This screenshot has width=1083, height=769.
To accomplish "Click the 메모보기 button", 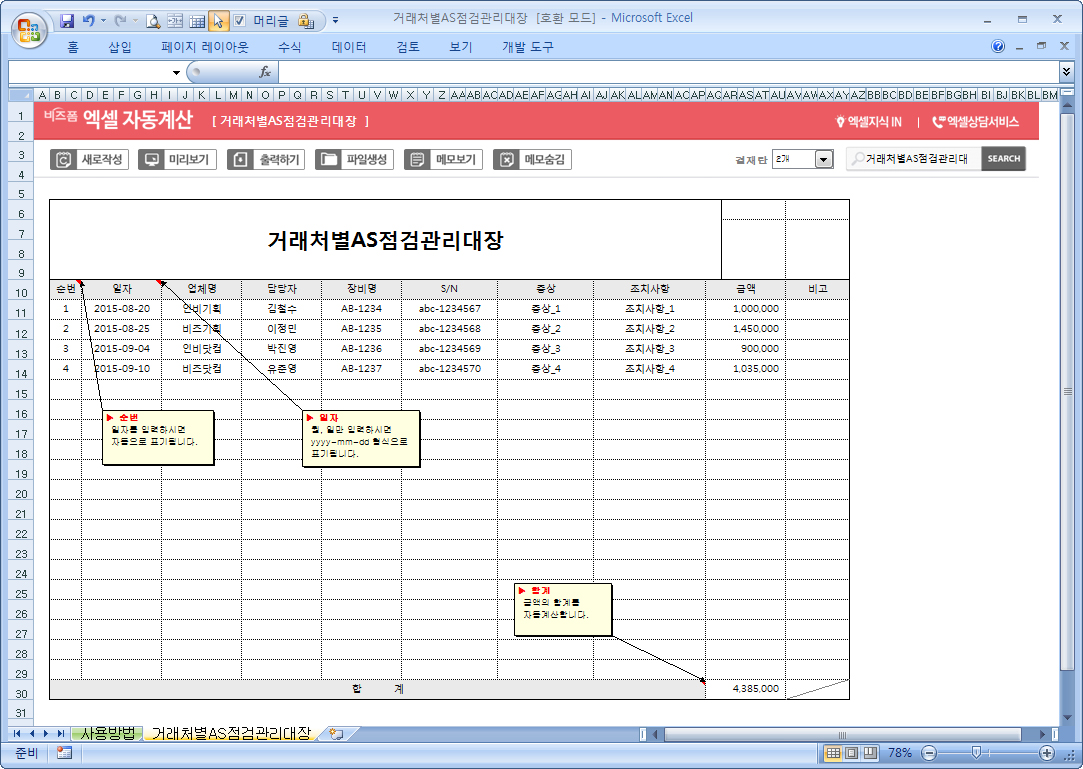I will [x=443, y=160].
